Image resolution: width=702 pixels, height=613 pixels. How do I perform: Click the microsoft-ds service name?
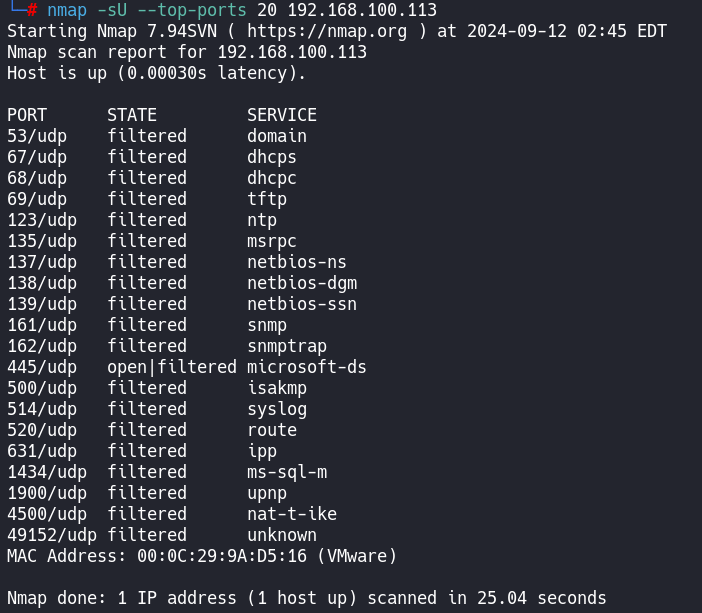click(307, 367)
